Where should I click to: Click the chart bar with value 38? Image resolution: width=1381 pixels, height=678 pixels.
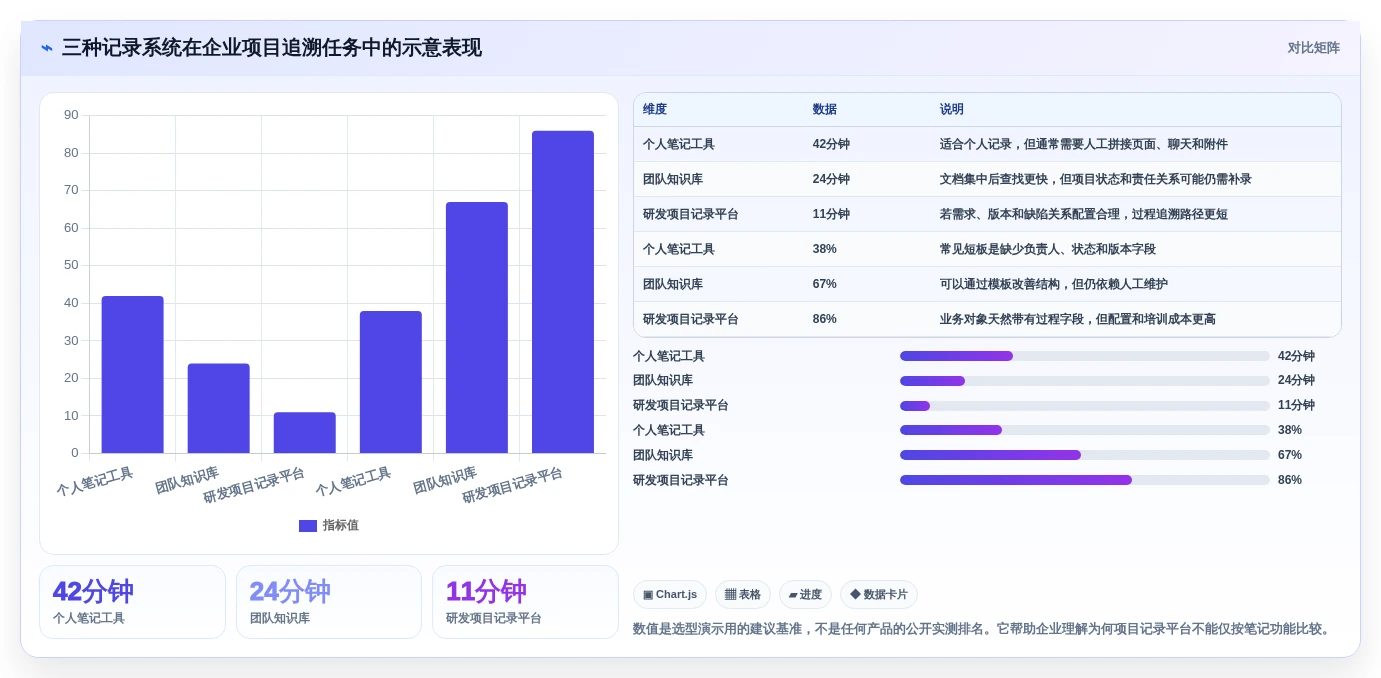coord(391,382)
